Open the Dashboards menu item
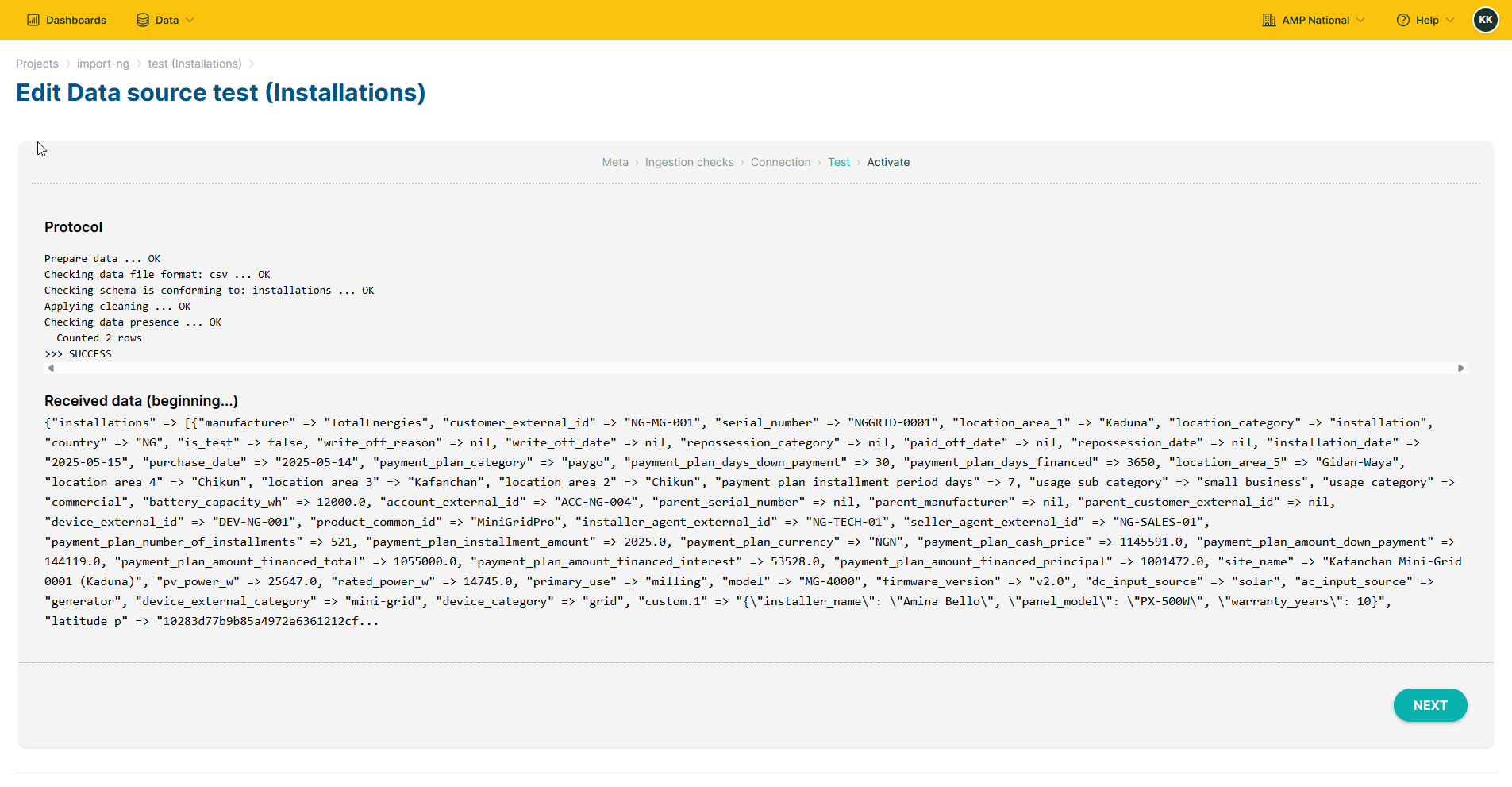 [67, 20]
